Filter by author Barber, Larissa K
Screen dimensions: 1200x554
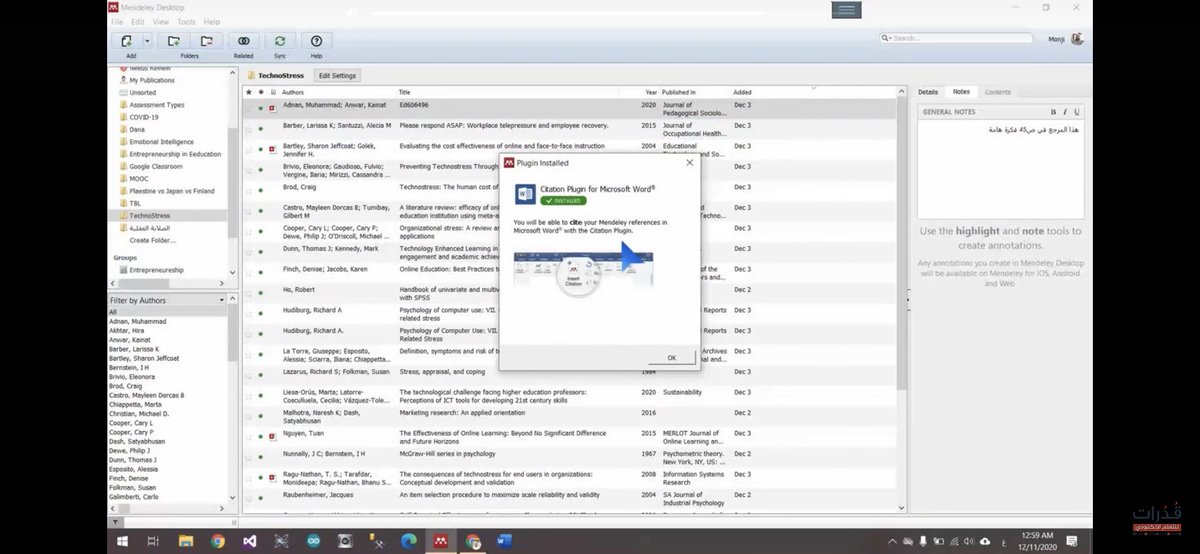pyautogui.click(x=134, y=349)
